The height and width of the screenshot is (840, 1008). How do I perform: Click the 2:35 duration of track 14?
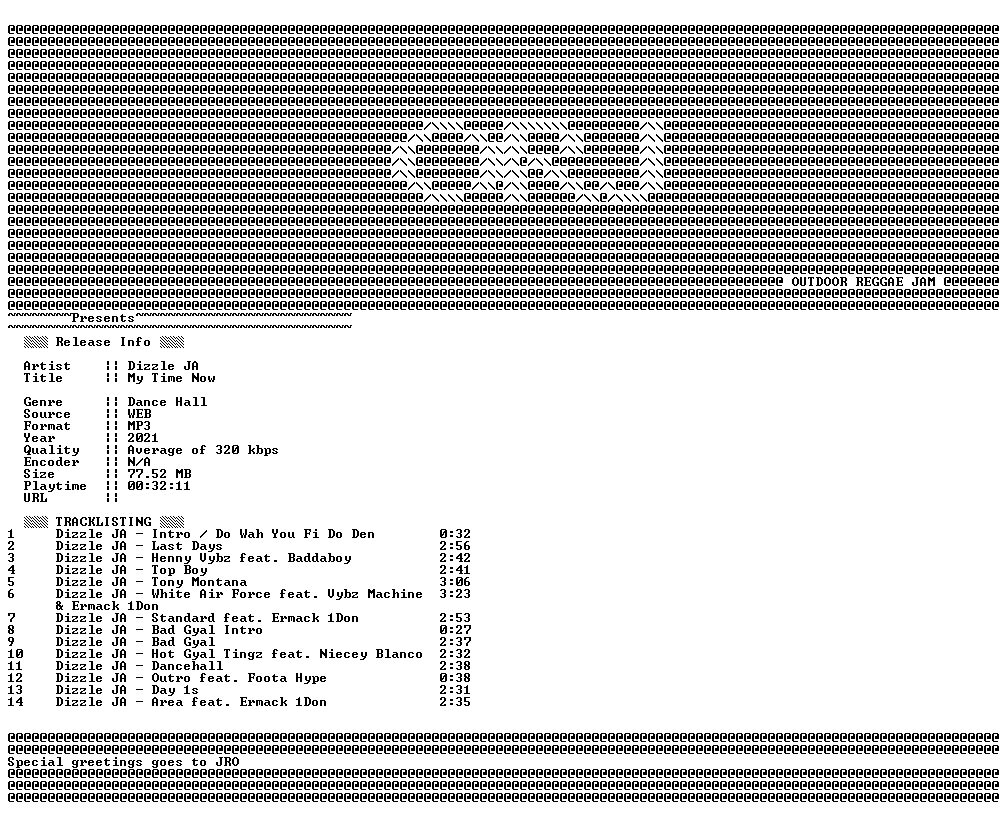(455, 702)
